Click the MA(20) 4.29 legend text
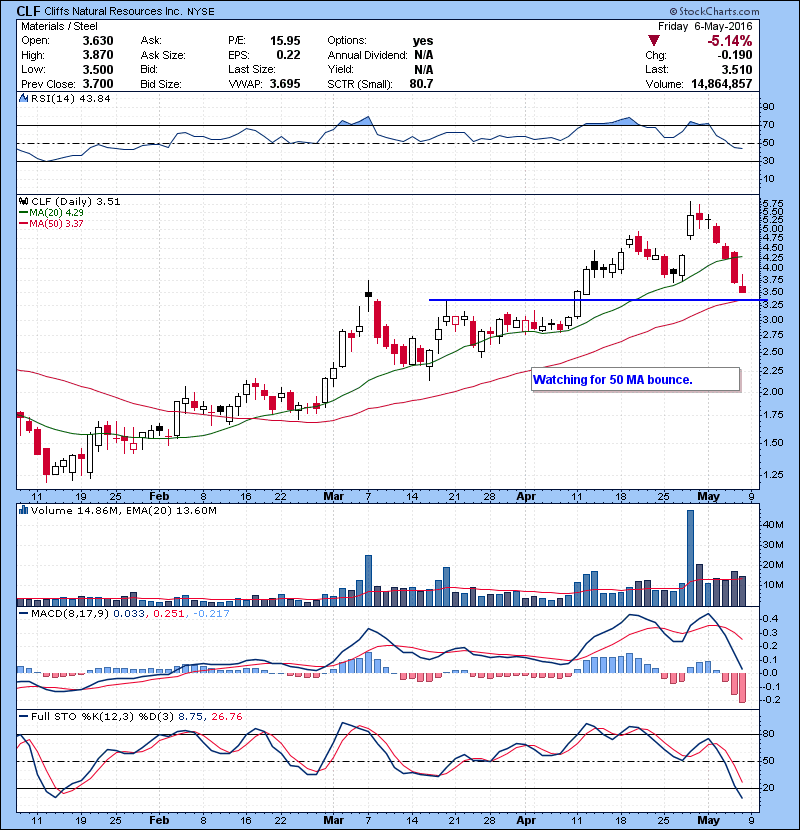The width and height of the screenshot is (800, 830). (x=56, y=212)
